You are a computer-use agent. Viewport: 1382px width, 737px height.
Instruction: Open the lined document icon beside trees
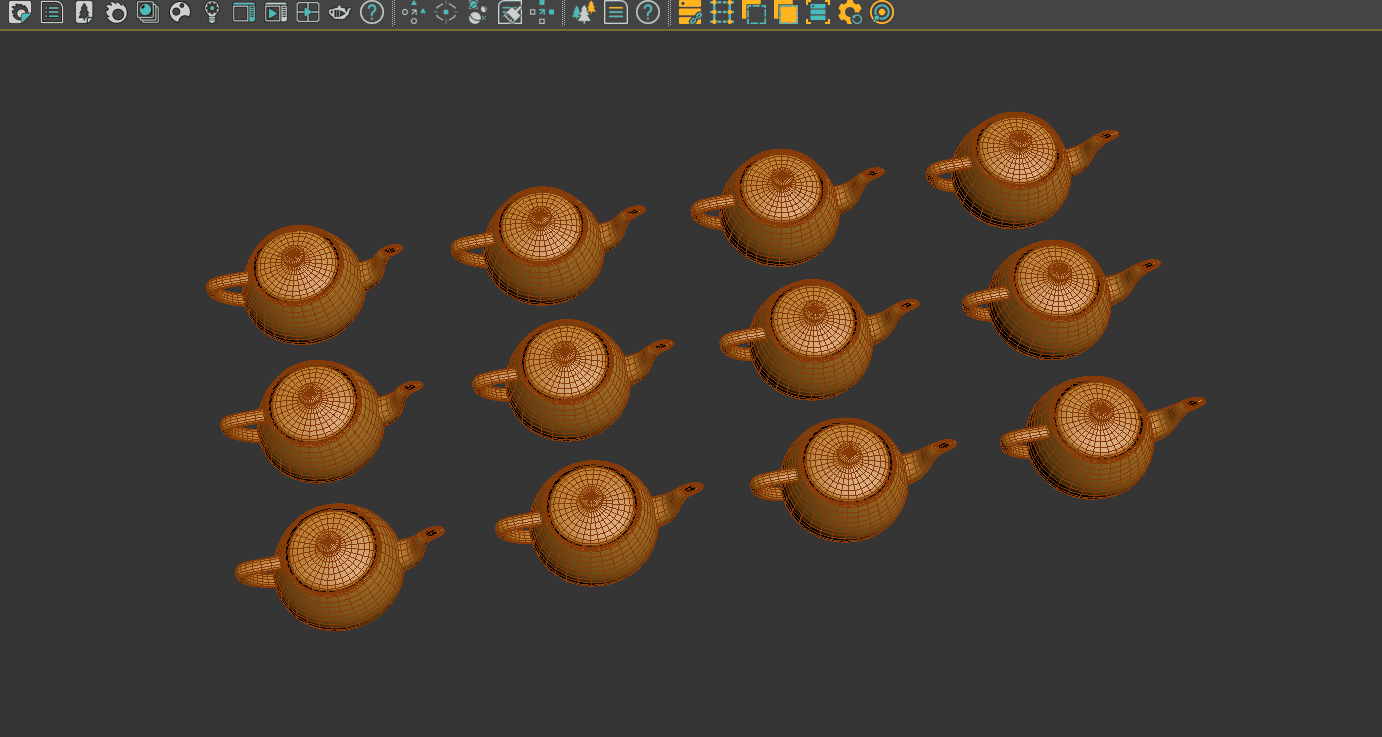click(x=616, y=13)
